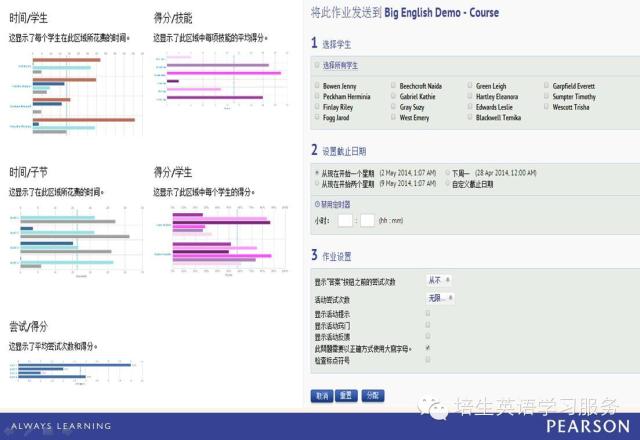Pick the 自定义截止日期 custom date option
The height and width of the screenshot is (440, 640).
[446, 184]
